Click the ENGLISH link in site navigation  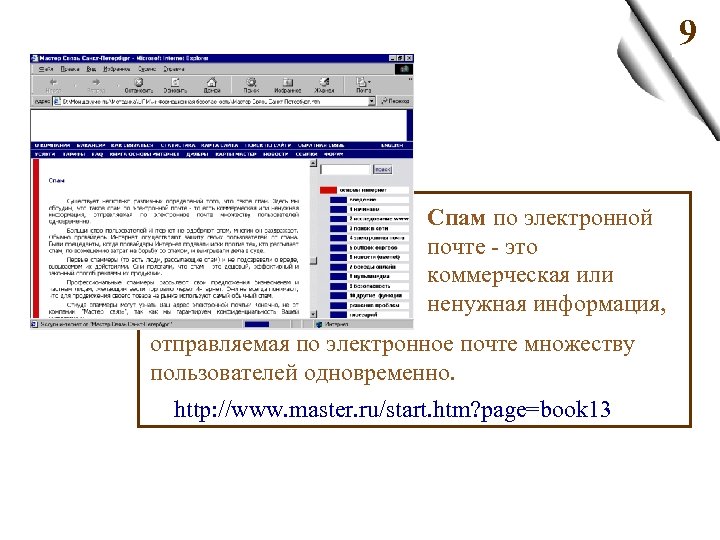point(392,146)
